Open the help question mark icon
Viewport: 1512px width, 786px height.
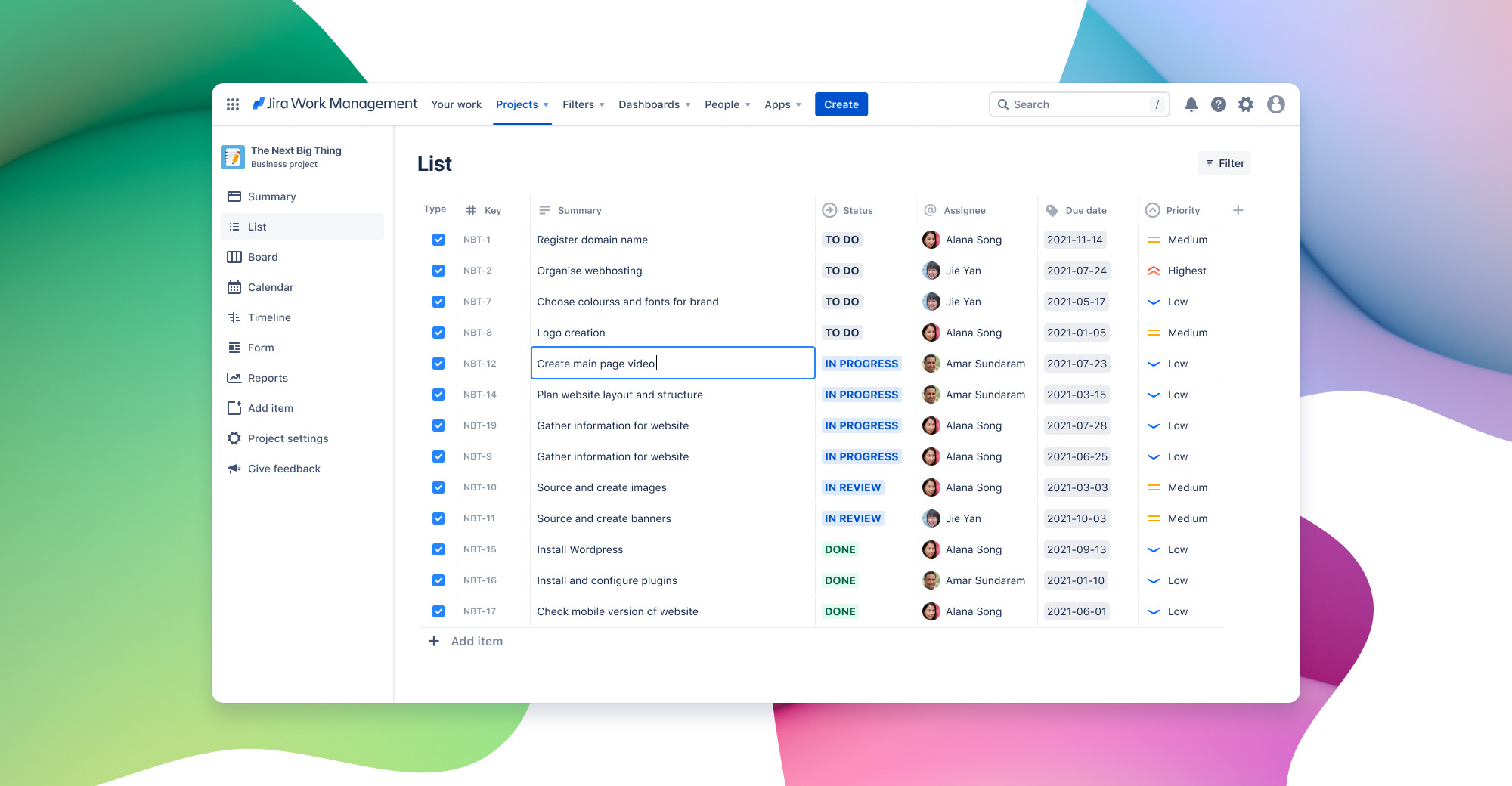[x=1219, y=104]
